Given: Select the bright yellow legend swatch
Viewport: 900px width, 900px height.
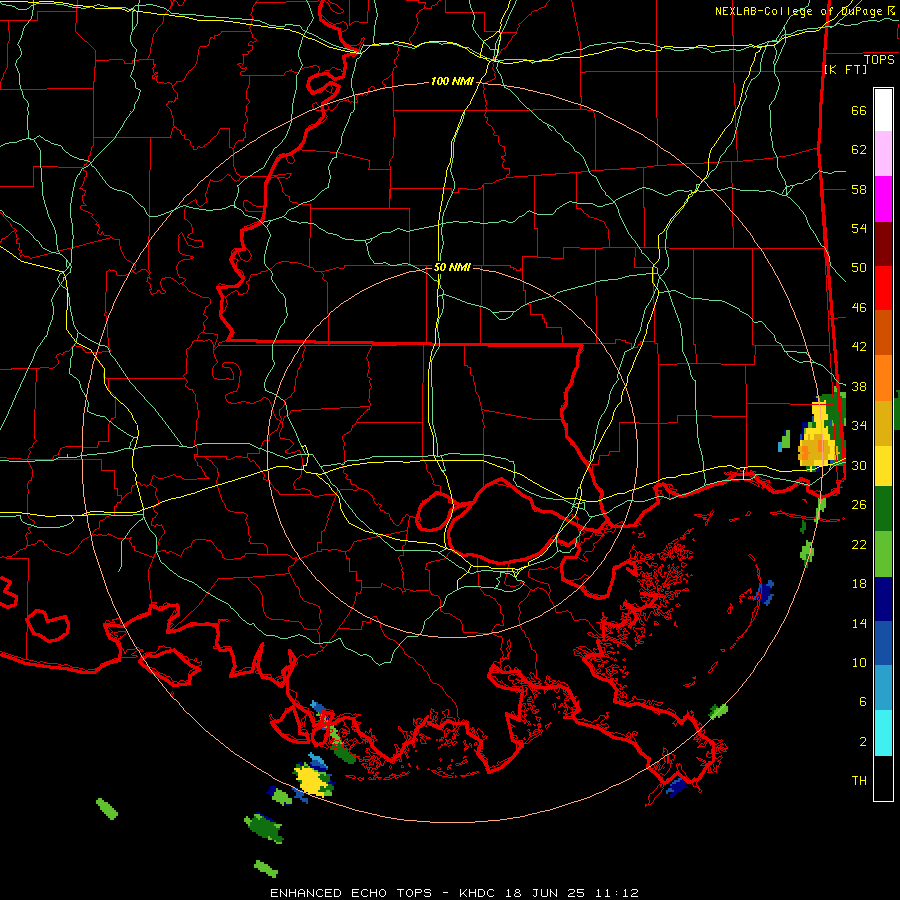Looking at the screenshot, I should click(883, 466).
